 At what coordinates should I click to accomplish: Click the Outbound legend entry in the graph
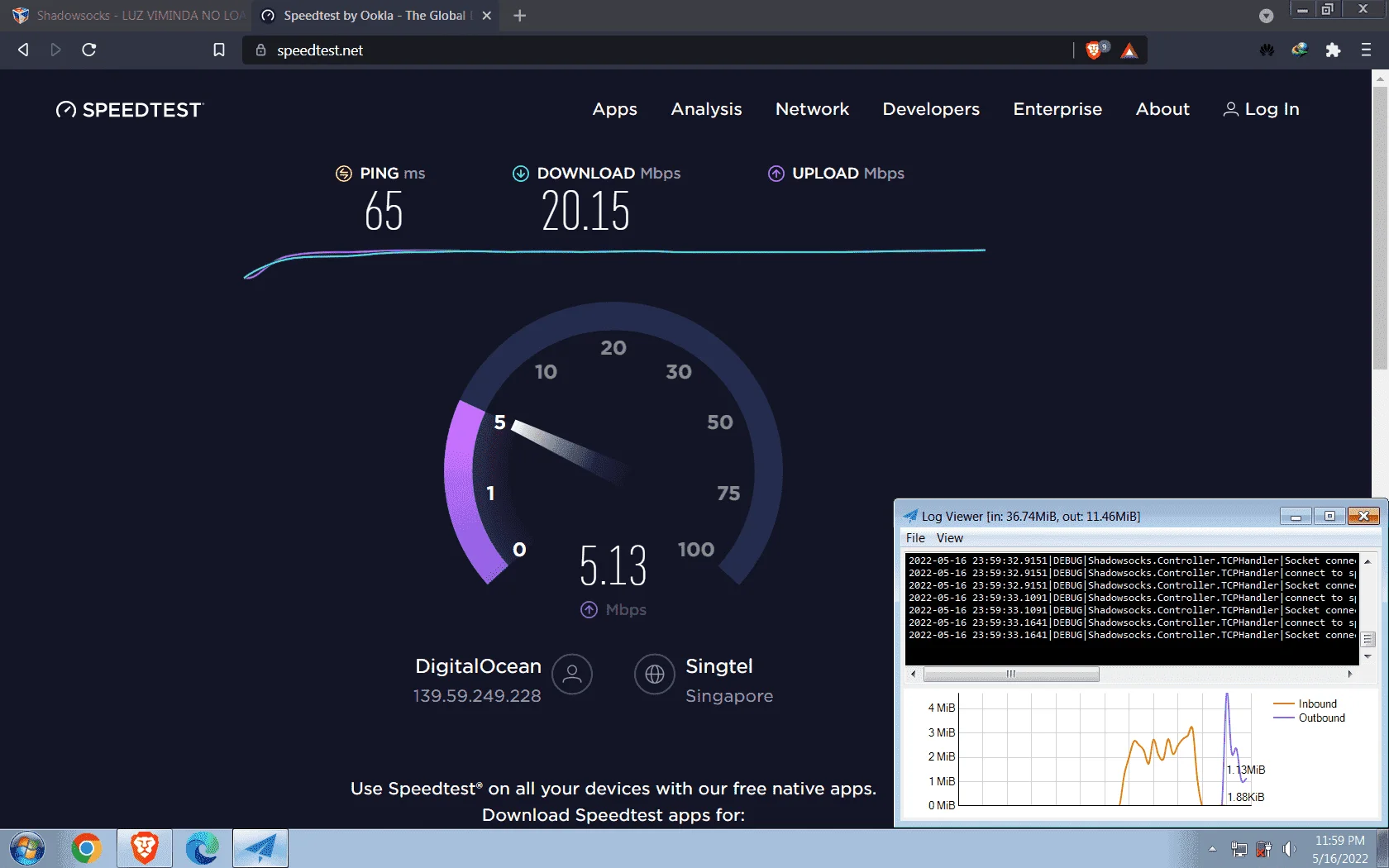pyautogui.click(x=1310, y=718)
